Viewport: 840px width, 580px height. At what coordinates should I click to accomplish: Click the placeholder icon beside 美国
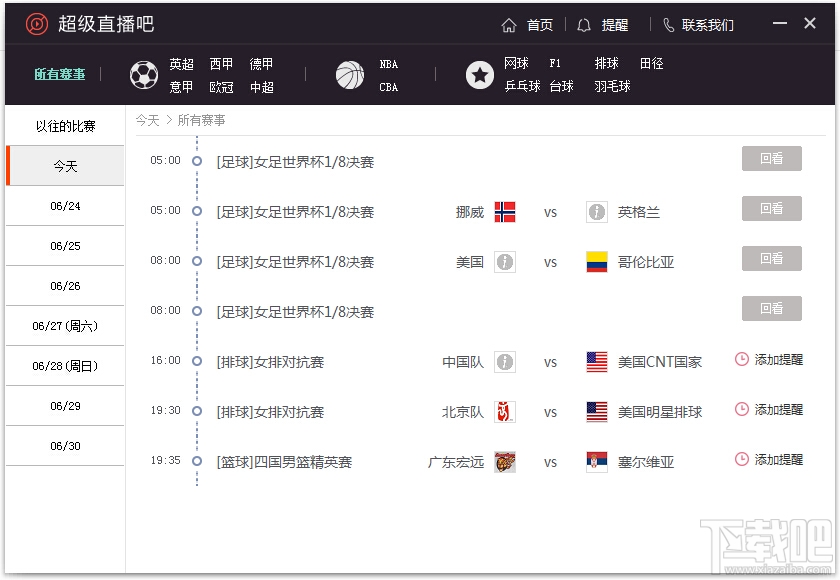click(x=505, y=262)
